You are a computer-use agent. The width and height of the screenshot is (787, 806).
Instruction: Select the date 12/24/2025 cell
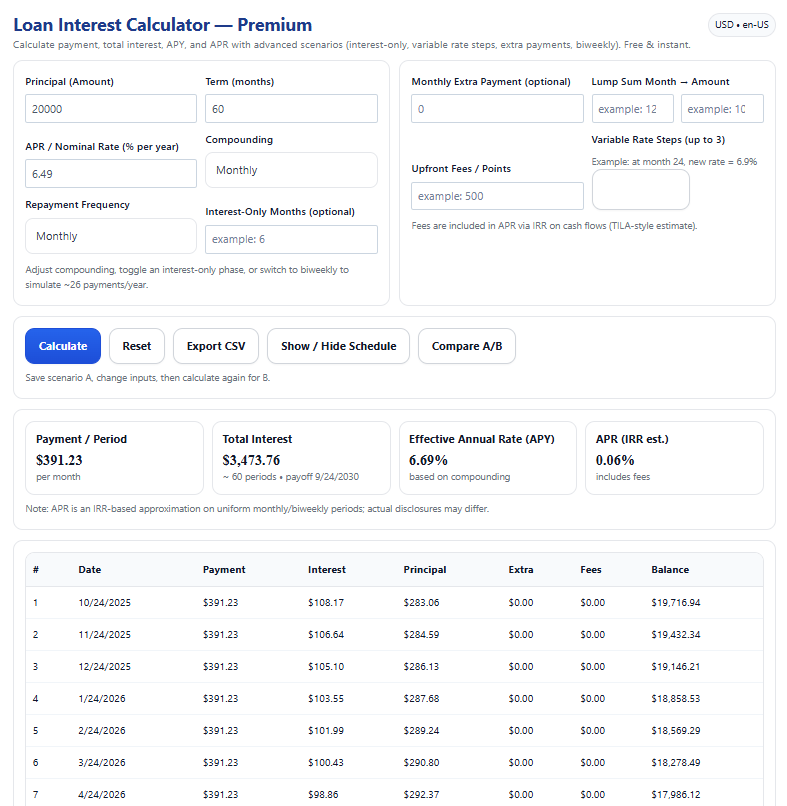[104, 666]
